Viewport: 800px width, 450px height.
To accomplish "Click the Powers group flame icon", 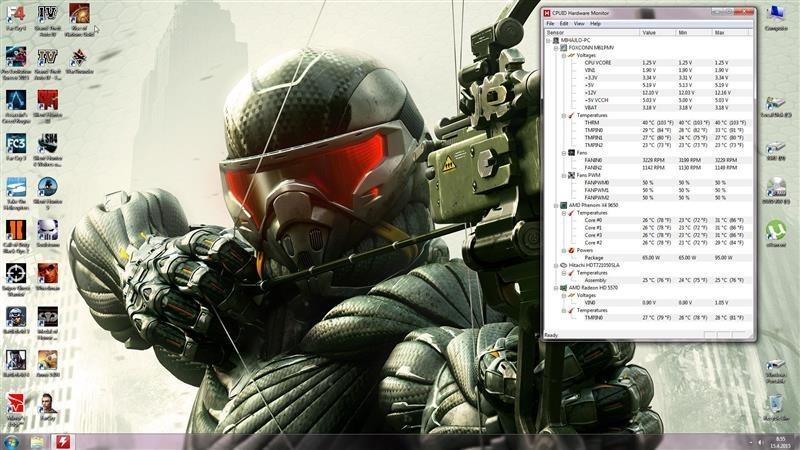I will click(x=571, y=251).
